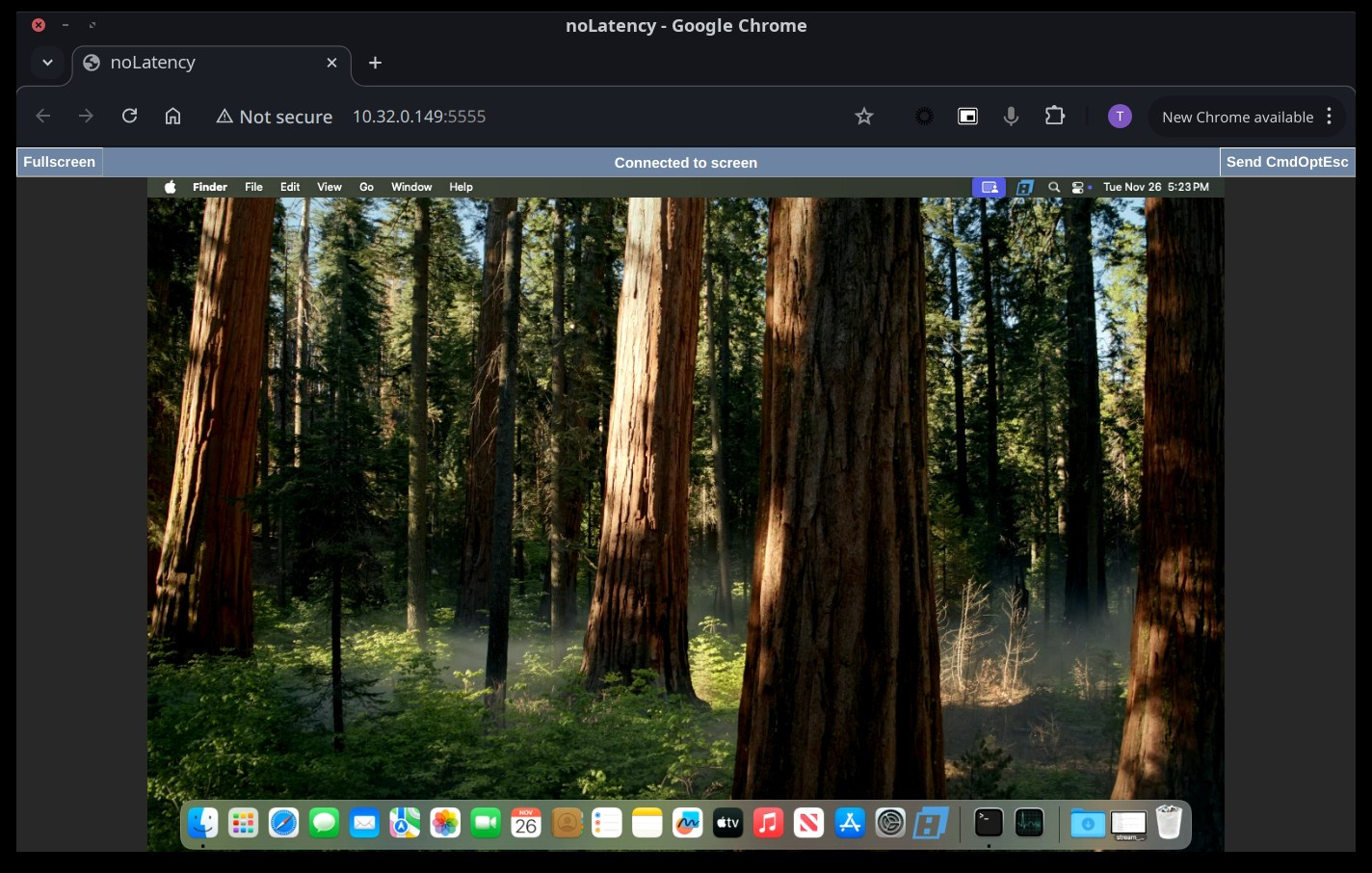Open Chrome three-dot menu
The width and height of the screenshot is (1372, 873).
pos(1330,116)
